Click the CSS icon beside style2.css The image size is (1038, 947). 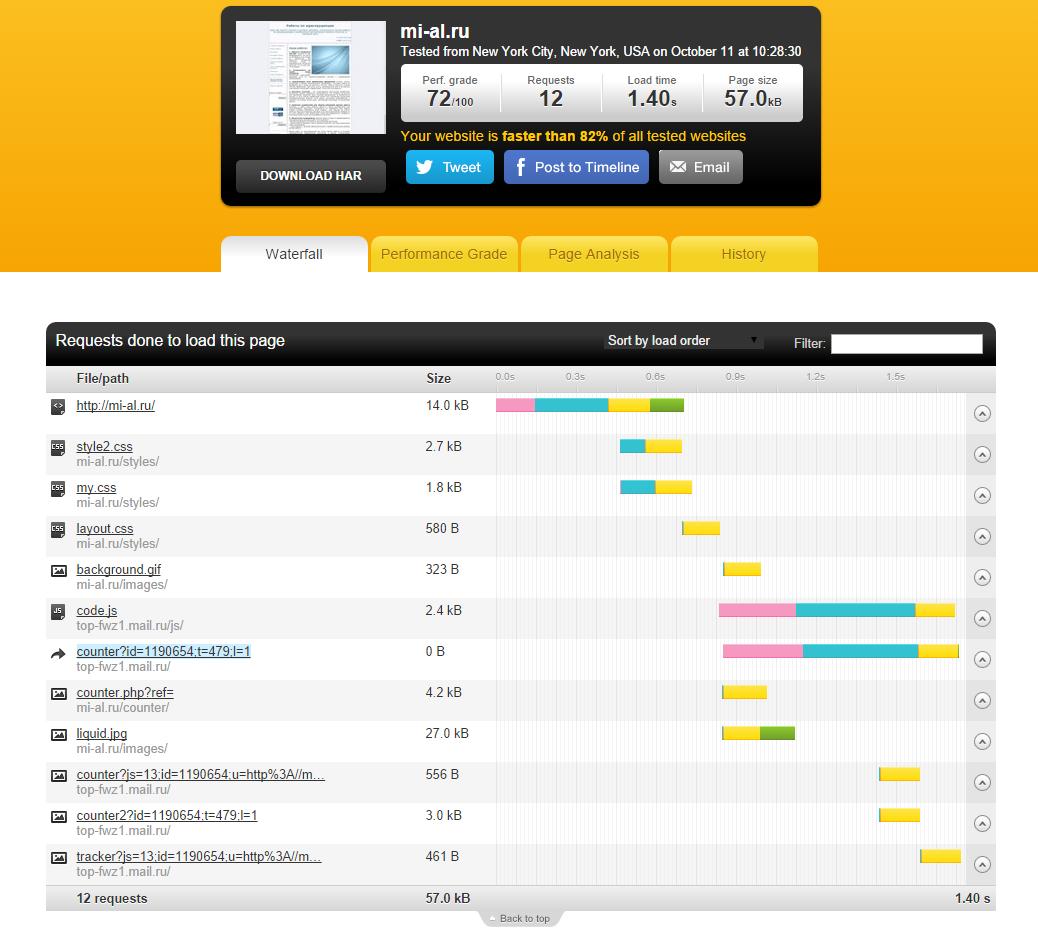pyautogui.click(x=58, y=447)
